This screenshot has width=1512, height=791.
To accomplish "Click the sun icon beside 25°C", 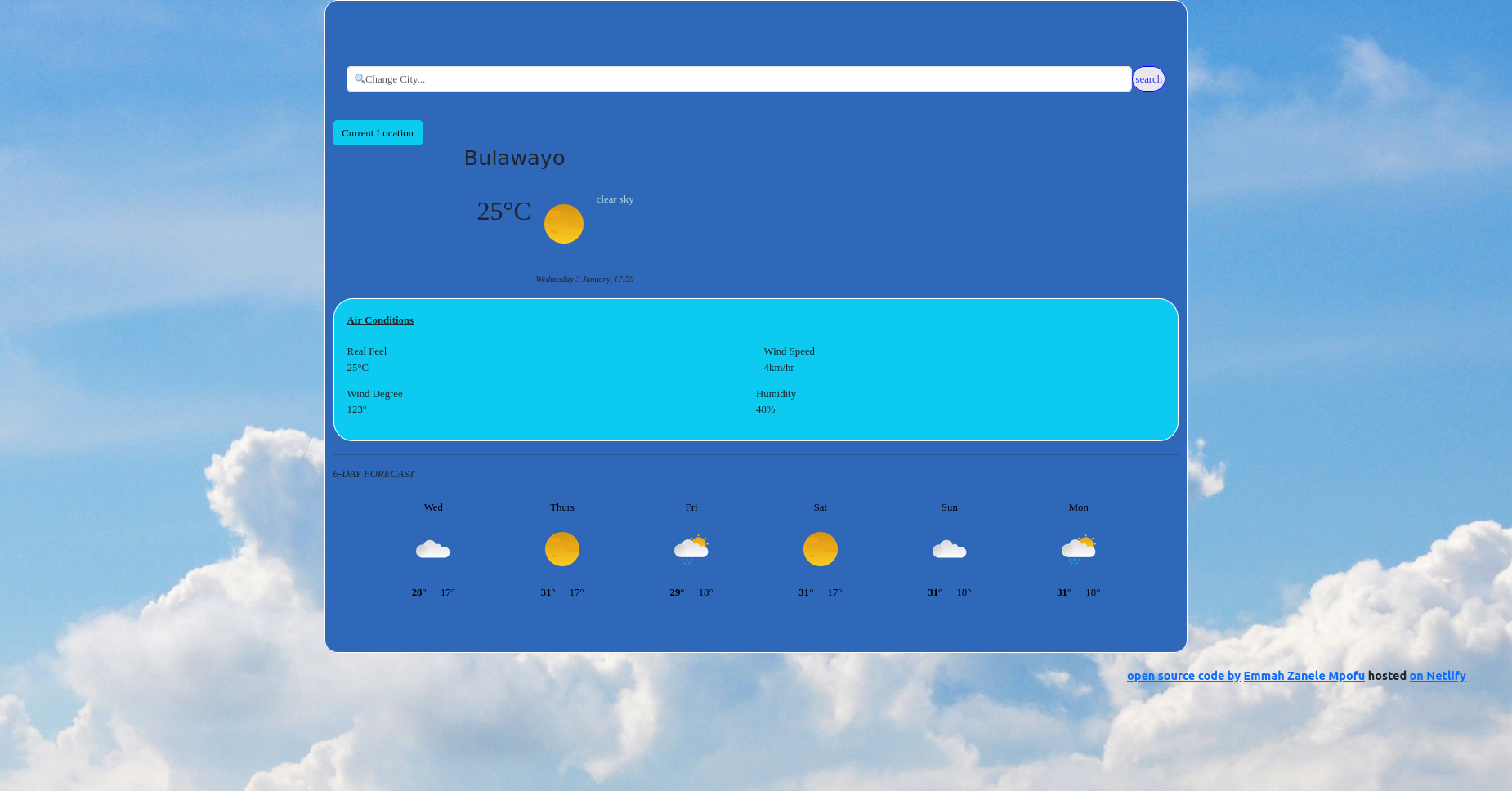I will [x=563, y=224].
